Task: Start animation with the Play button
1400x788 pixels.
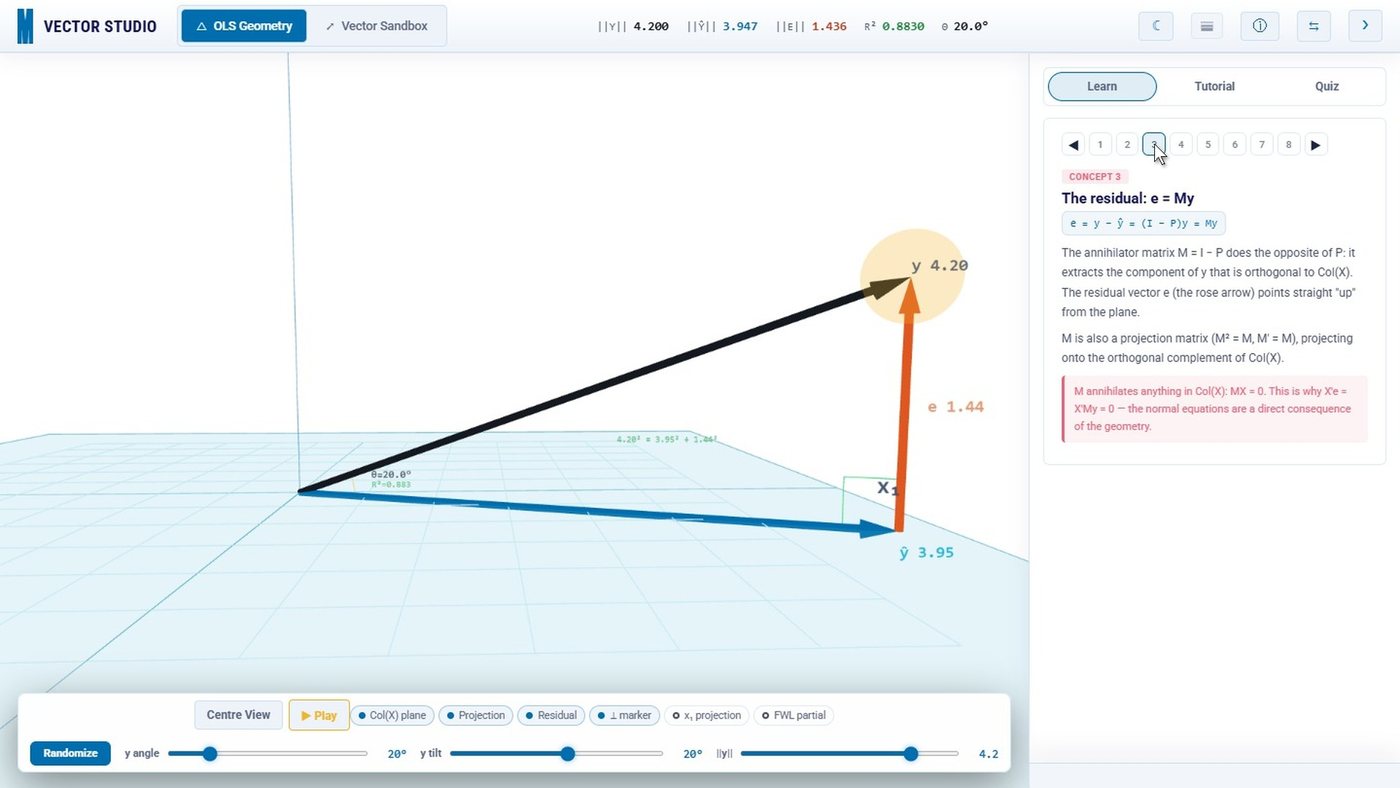Action: pyautogui.click(x=319, y=715)
